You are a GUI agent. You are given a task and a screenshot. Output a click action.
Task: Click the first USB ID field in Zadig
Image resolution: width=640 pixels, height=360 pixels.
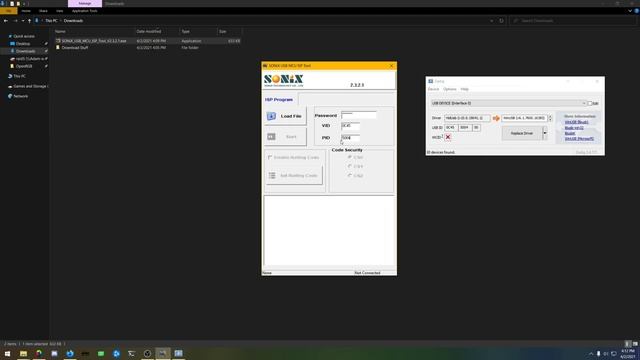(x=451, y=128)
